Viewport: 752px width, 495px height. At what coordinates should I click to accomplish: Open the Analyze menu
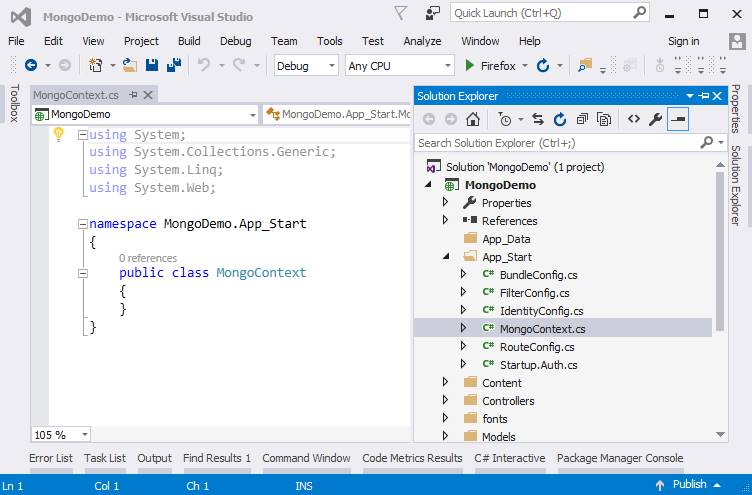click(x=422, y=41)
